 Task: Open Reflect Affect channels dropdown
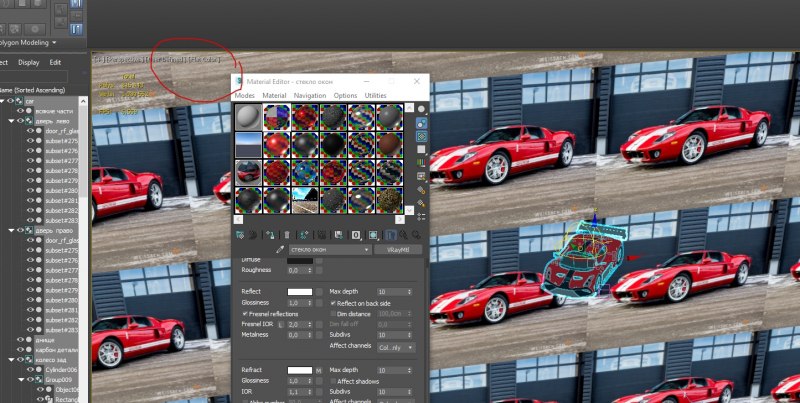coord(396,347)
